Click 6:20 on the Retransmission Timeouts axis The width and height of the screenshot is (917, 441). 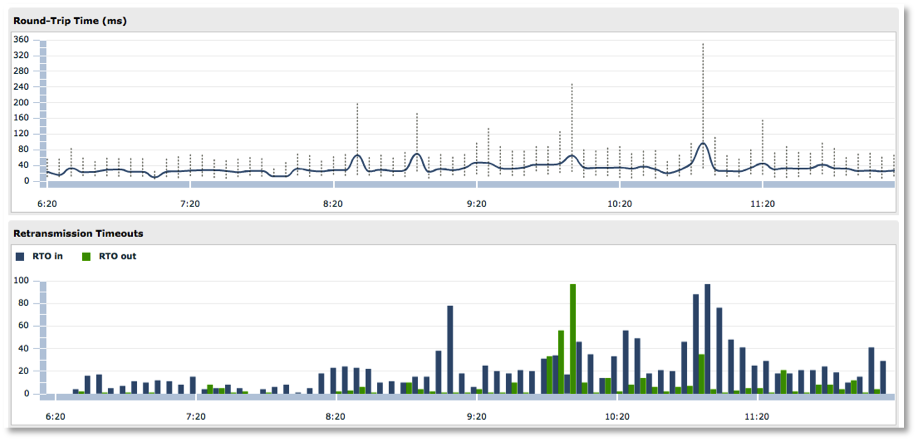click(56, 416)
